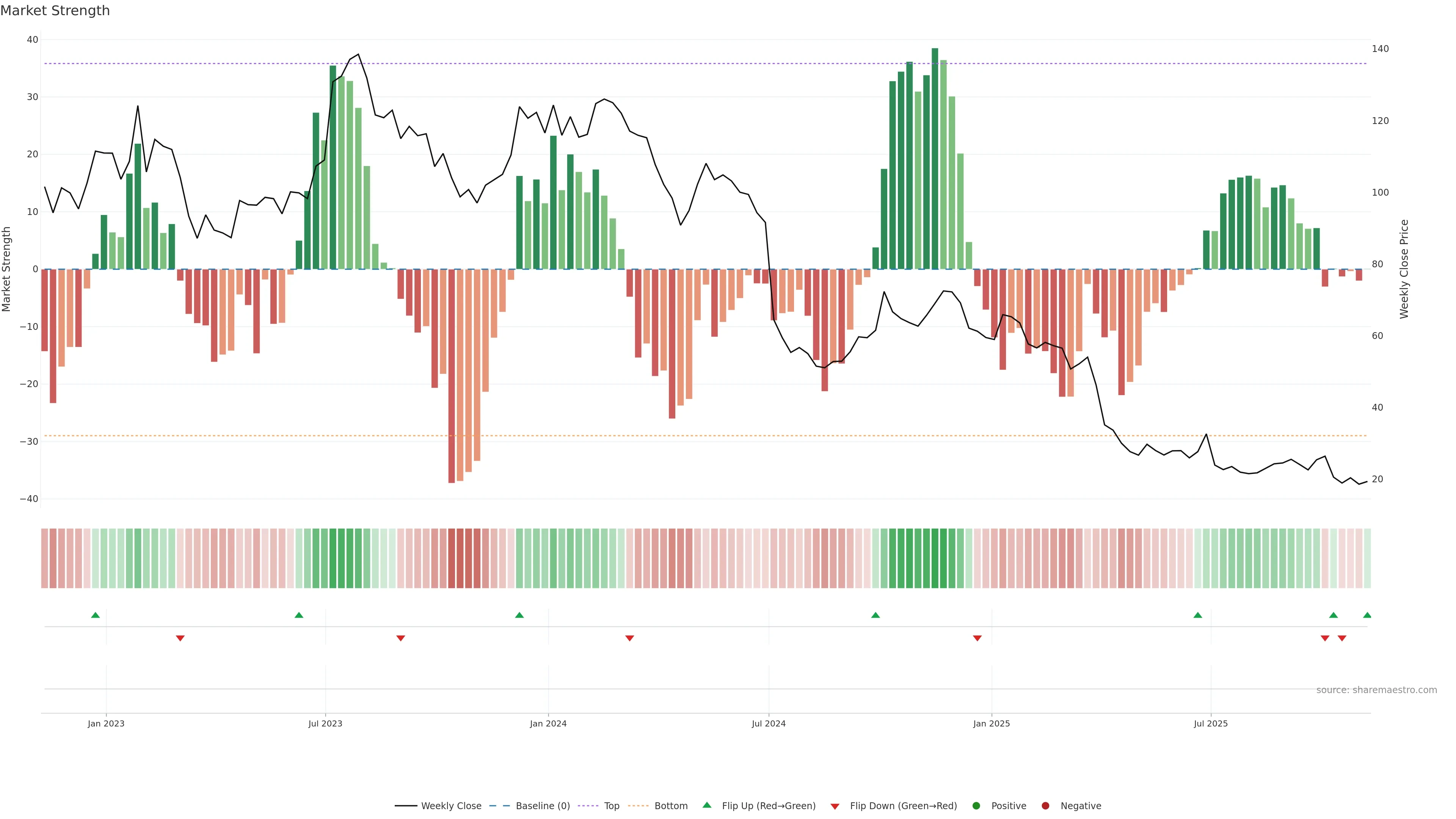Click green flip-up marker before Jul 2023
The image size is (1456, 819).
[299, 615]
